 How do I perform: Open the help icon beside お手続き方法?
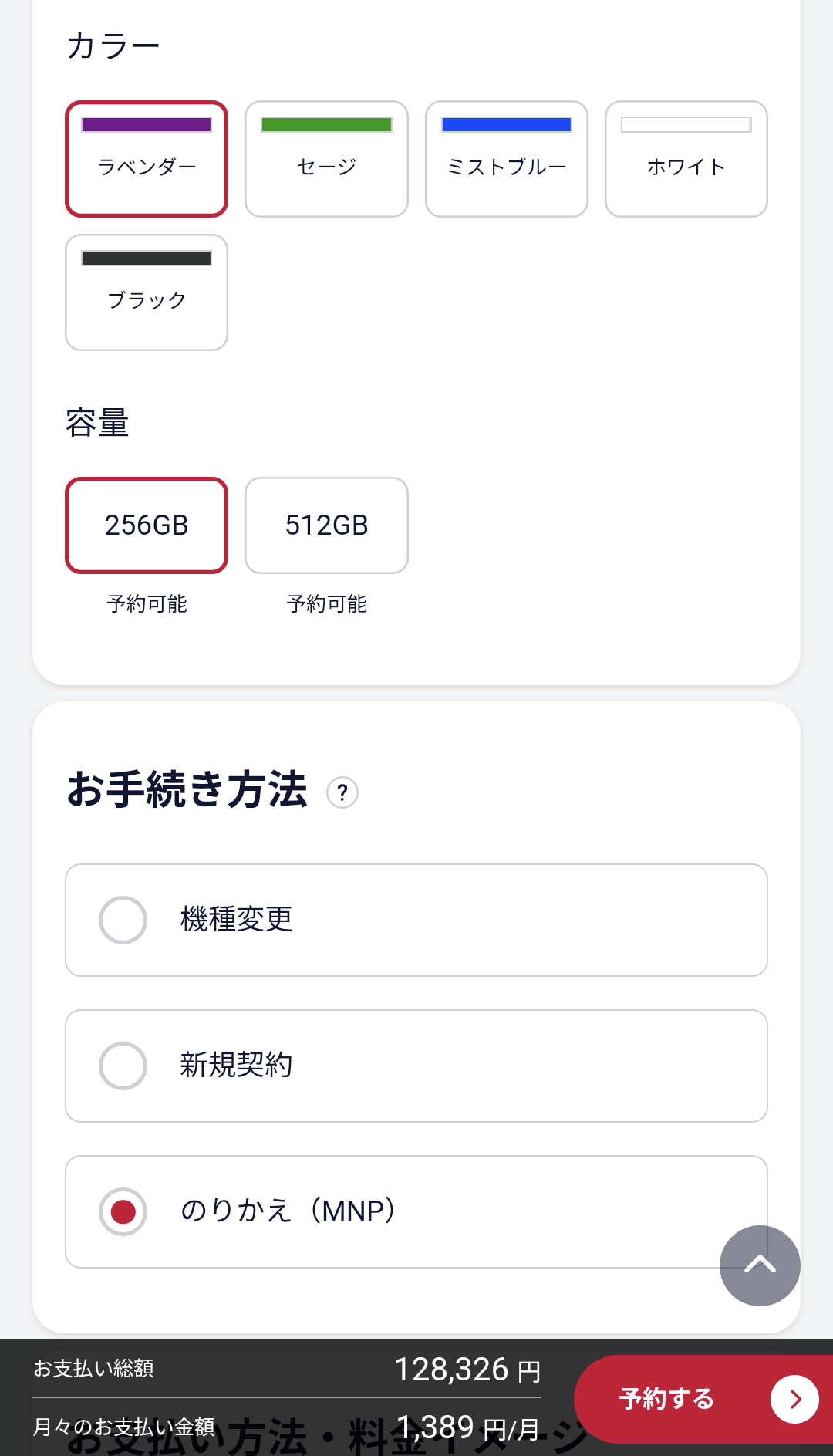[342, 792]
